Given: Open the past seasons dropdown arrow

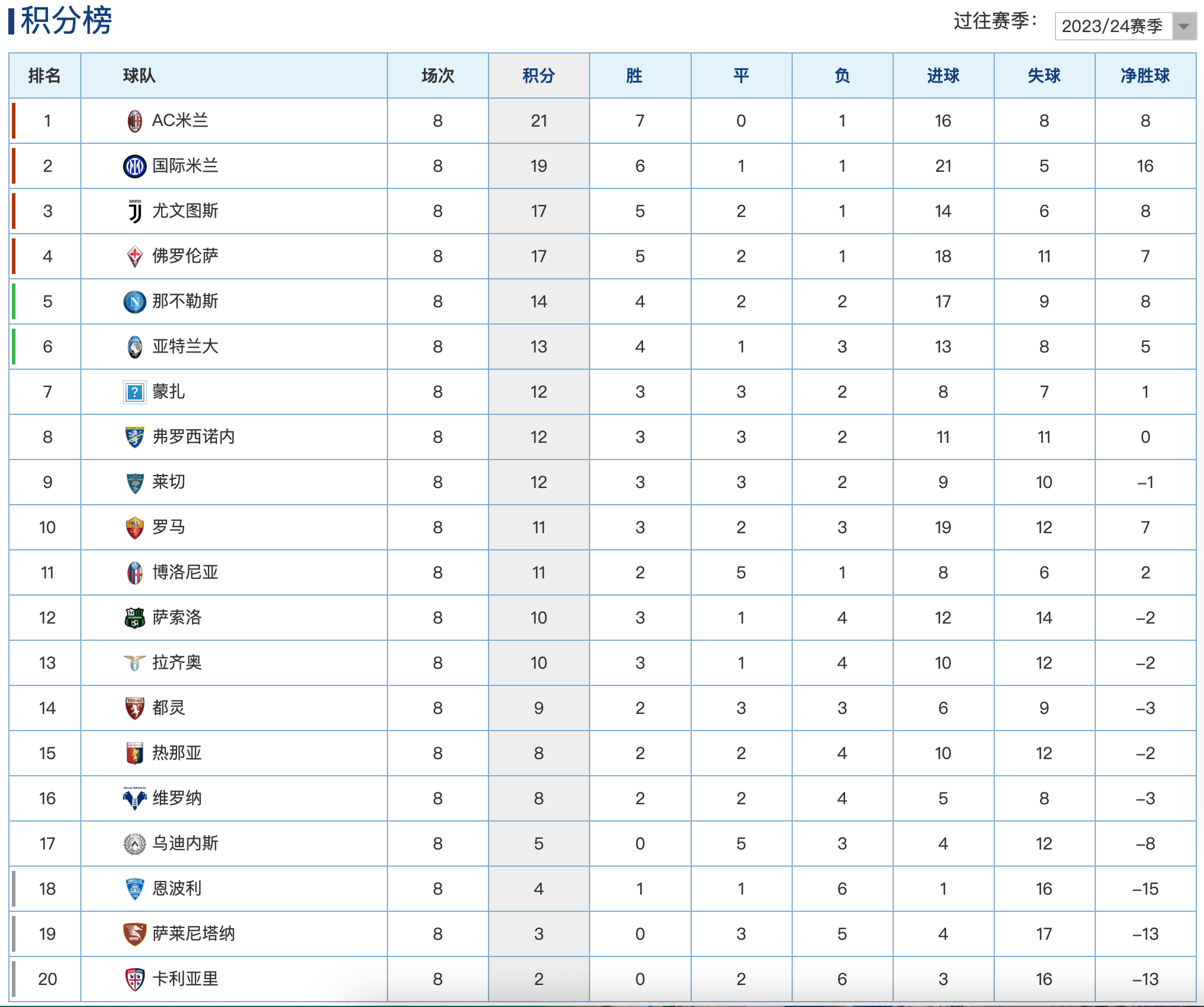Looking at the screenshot, I should [x=1183, y=26].
